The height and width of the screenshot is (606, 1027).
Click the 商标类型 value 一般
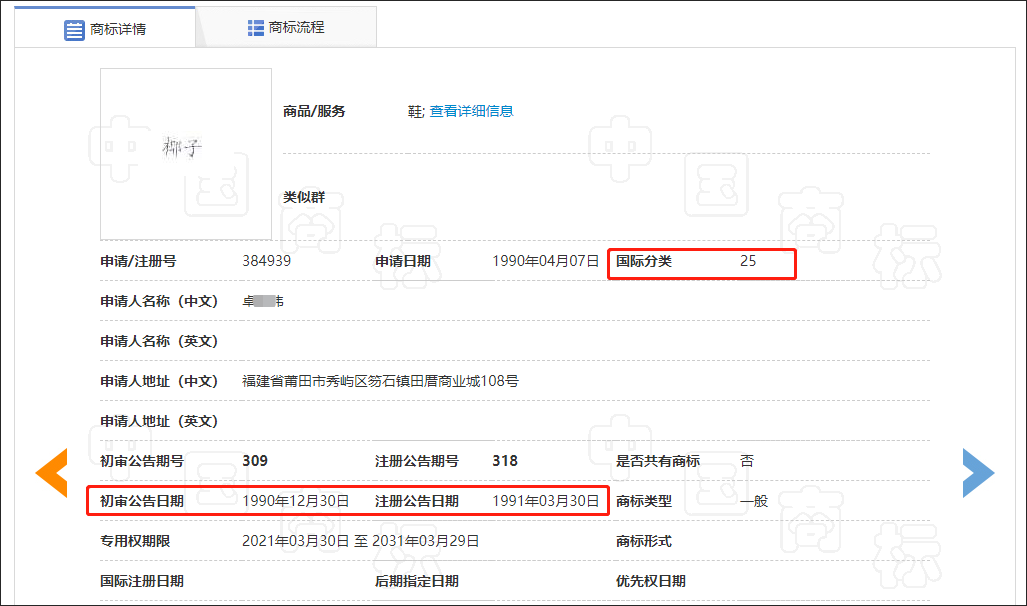(754, 501)
